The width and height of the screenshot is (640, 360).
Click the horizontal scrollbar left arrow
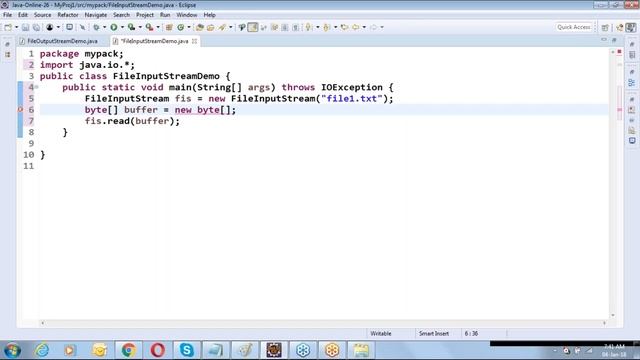[x=42, y=323]
